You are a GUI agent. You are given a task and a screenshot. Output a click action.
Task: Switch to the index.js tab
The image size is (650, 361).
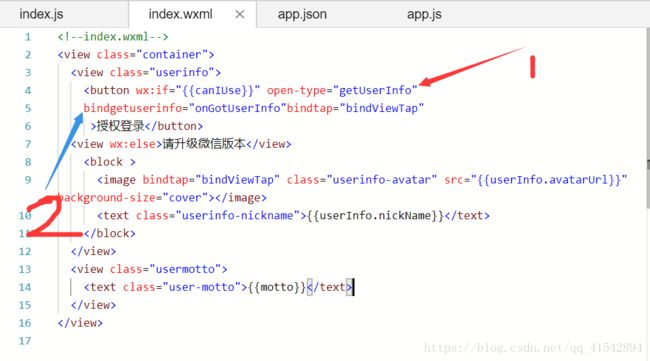[41, 14]
